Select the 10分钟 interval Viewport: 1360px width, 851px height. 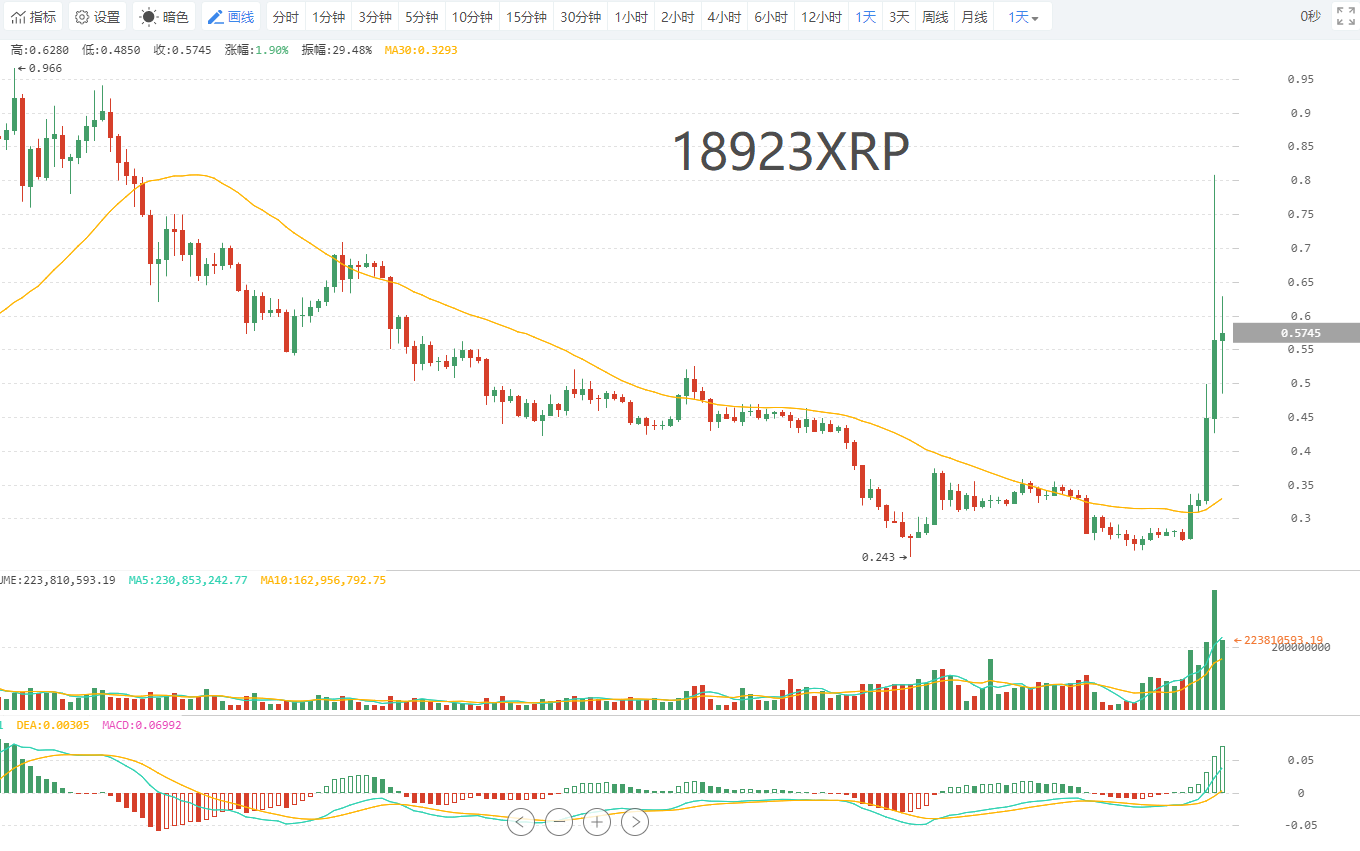tap(472, 17)
